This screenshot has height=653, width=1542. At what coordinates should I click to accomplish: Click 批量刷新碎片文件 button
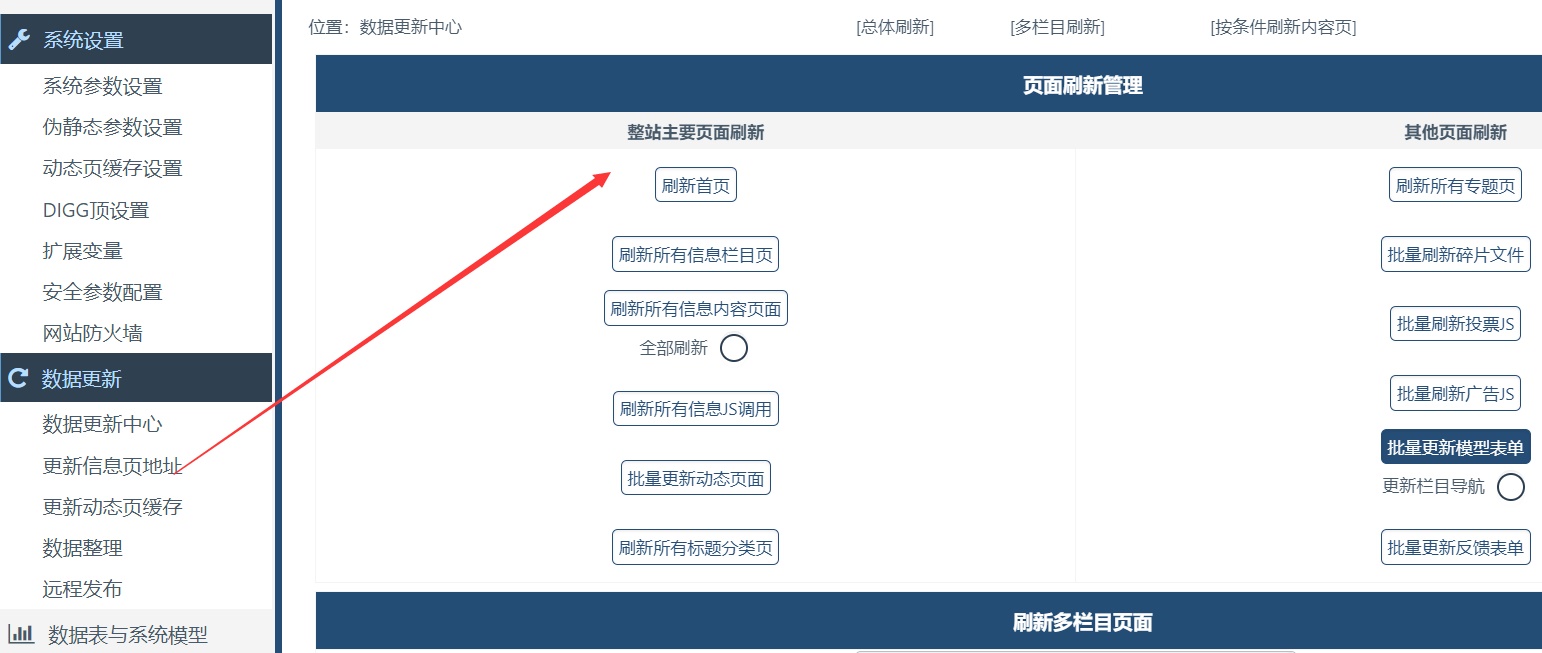click(1456, 254)
